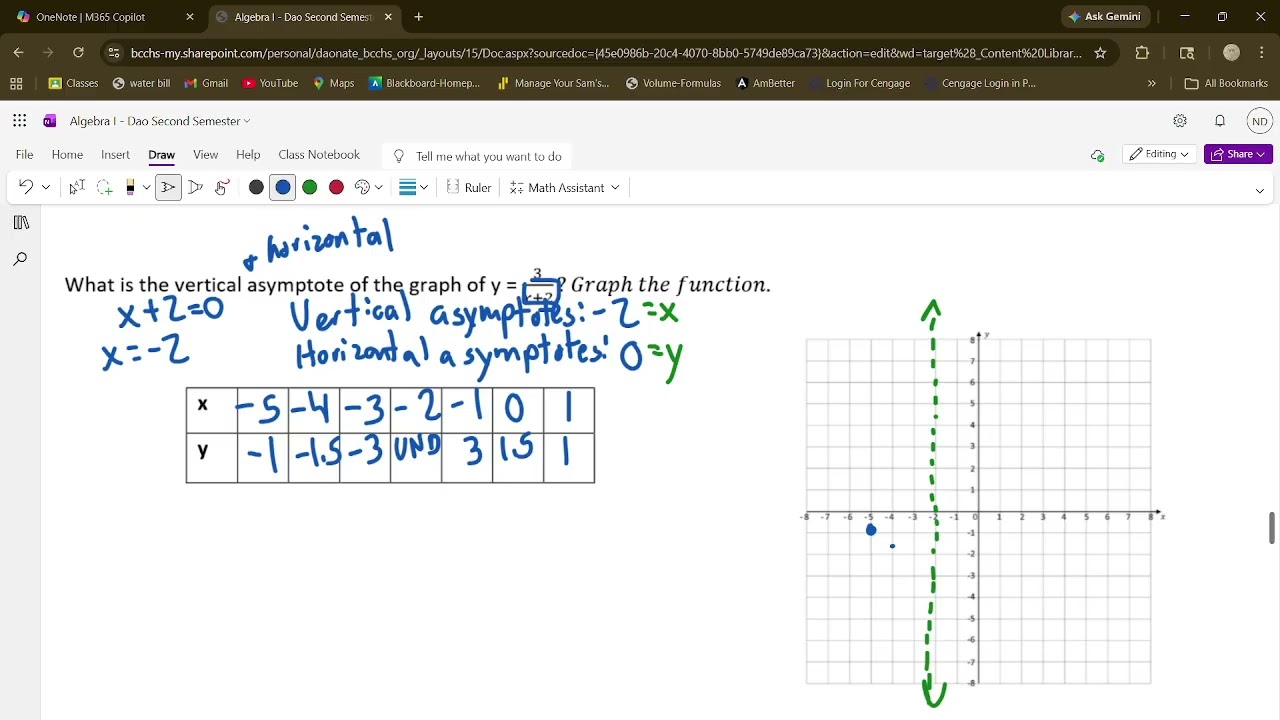Switch to the Home ribbon tab
The image size is (1280, 720).
click(x=67, y=155)
